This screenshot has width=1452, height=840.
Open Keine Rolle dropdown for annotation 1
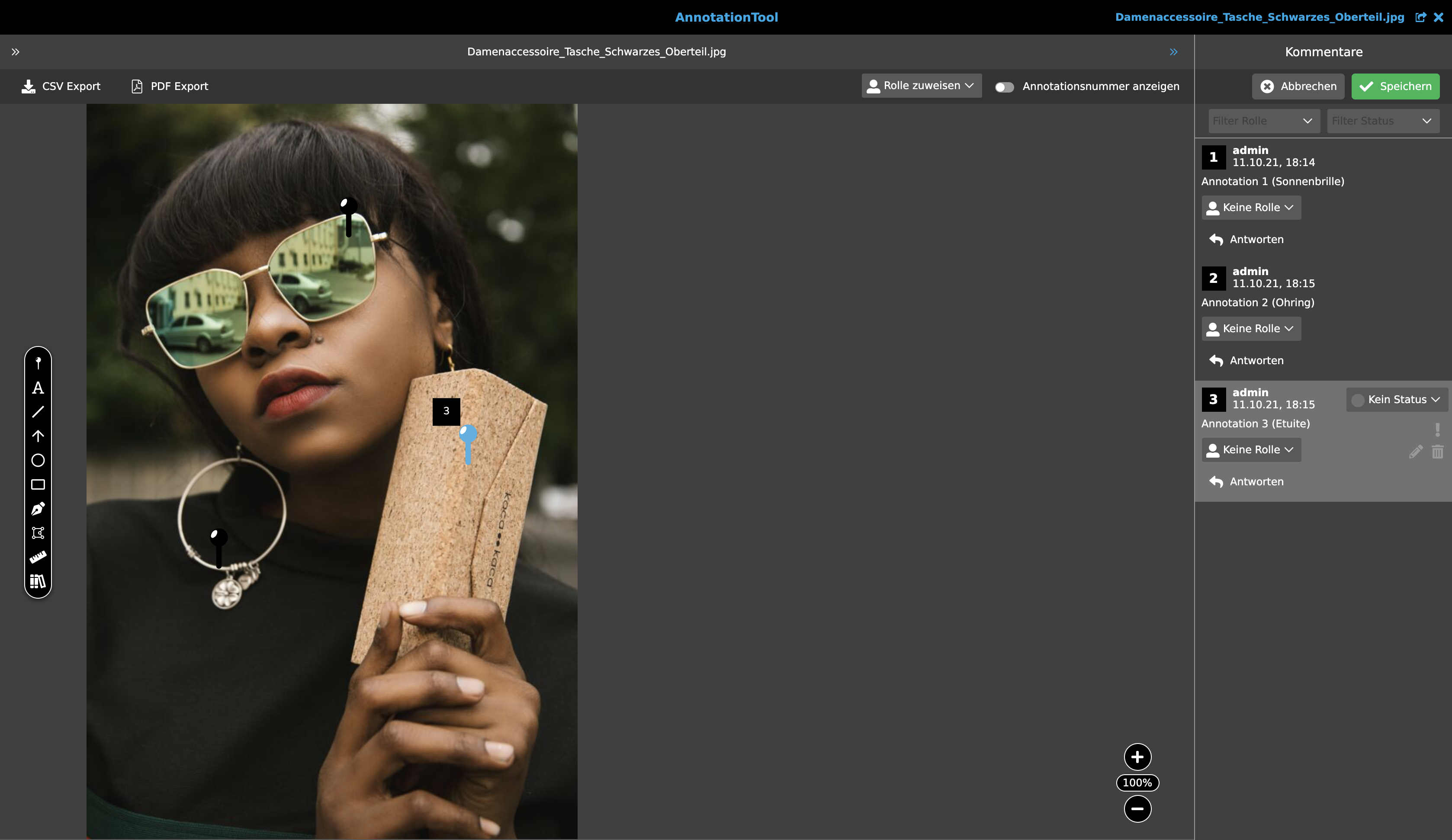click(1251, 208)
